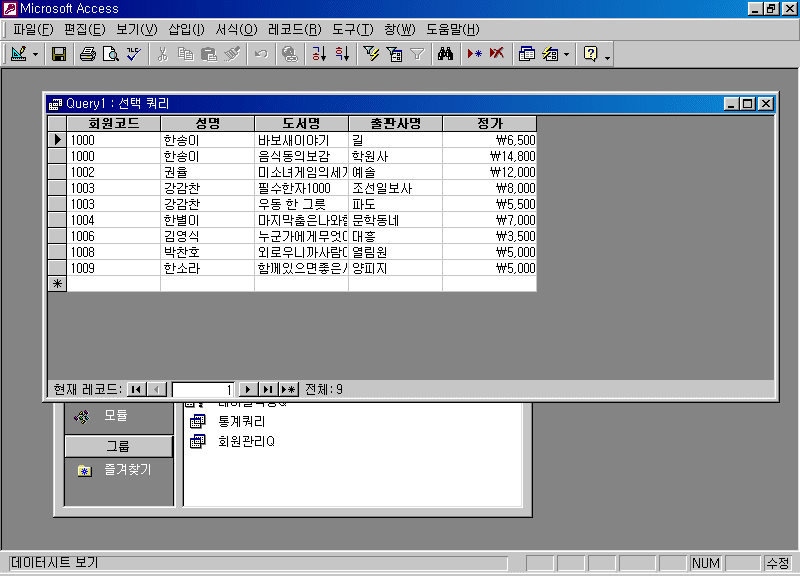Click the cell containing 바보새이야기
The width and height of the screenshot is (800, 576).
[x=302, y=140]
